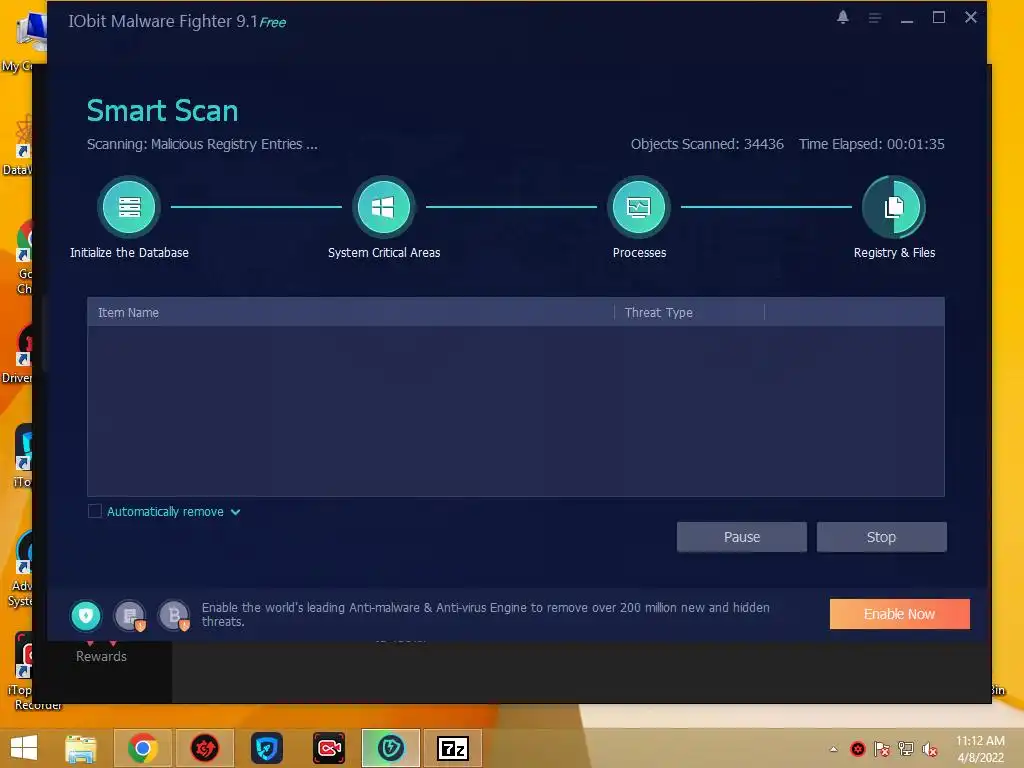Click Scanning: Malicious Registry Entries status text

pos(202,144)
